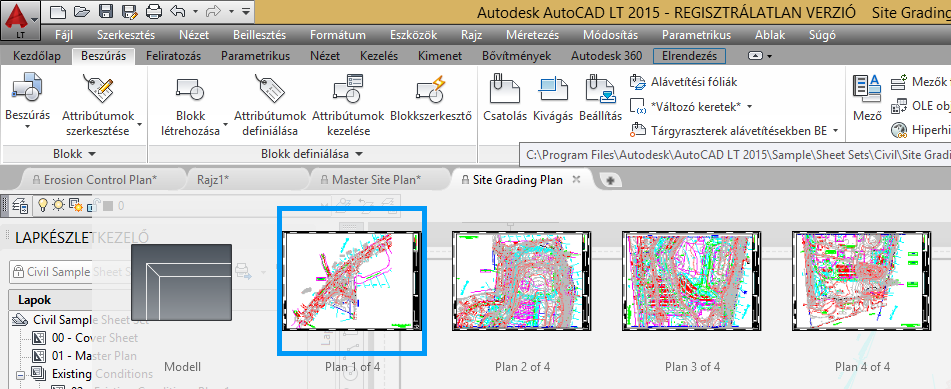Switch to the Kimenet ribbon tab
Image resolution: width=951 pixels, height=389 pixels.
(440, 56)
